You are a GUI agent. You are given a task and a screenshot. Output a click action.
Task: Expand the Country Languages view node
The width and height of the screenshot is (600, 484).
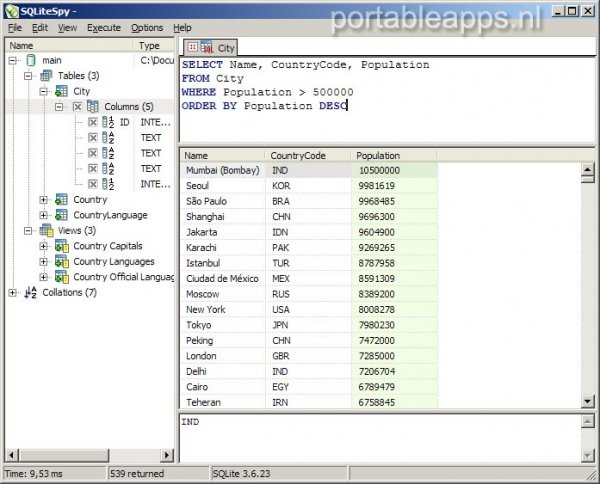[43, 262]
